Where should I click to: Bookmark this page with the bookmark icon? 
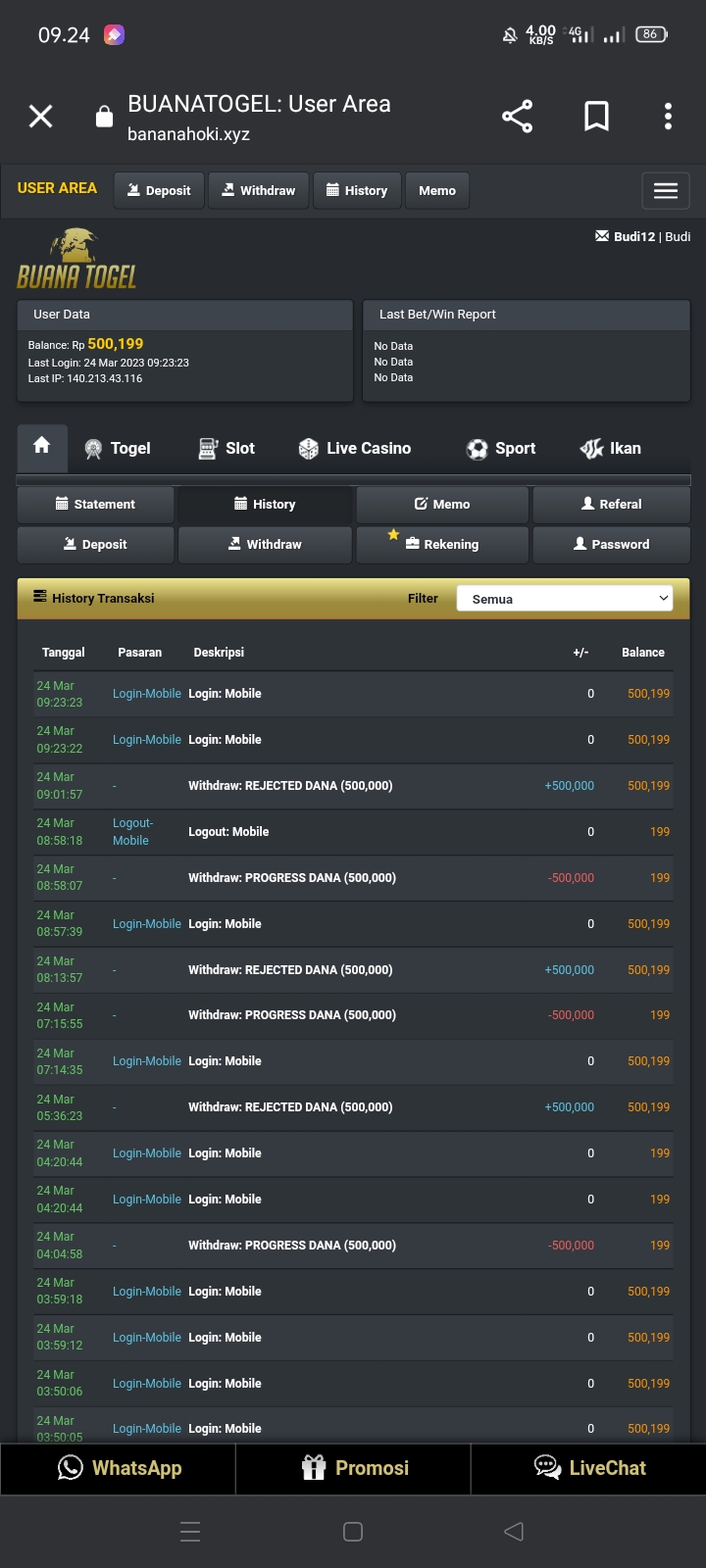pyautogui.click(x=596, y=117)
